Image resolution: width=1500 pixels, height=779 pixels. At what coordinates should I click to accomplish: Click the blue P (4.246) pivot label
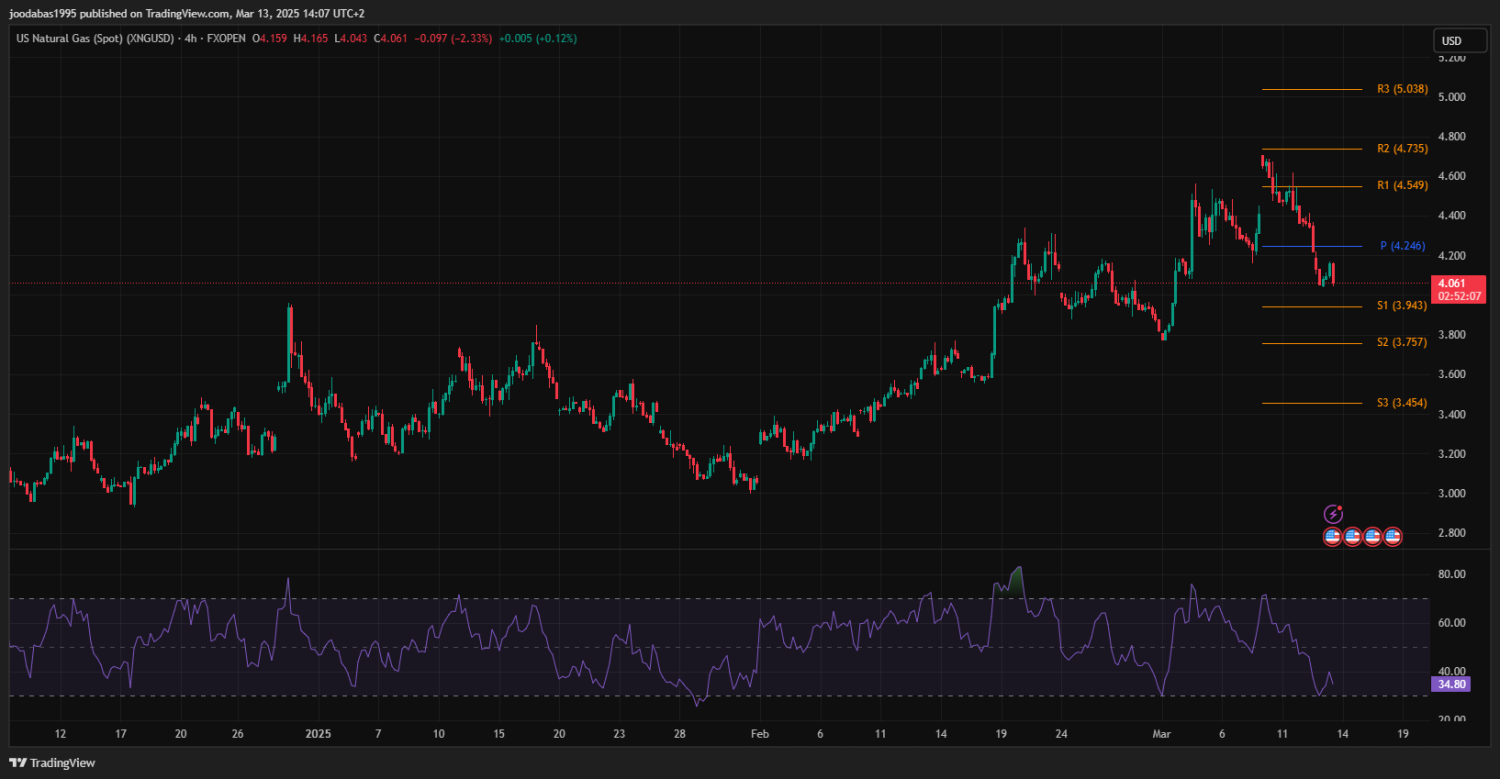click(1403, 246)
